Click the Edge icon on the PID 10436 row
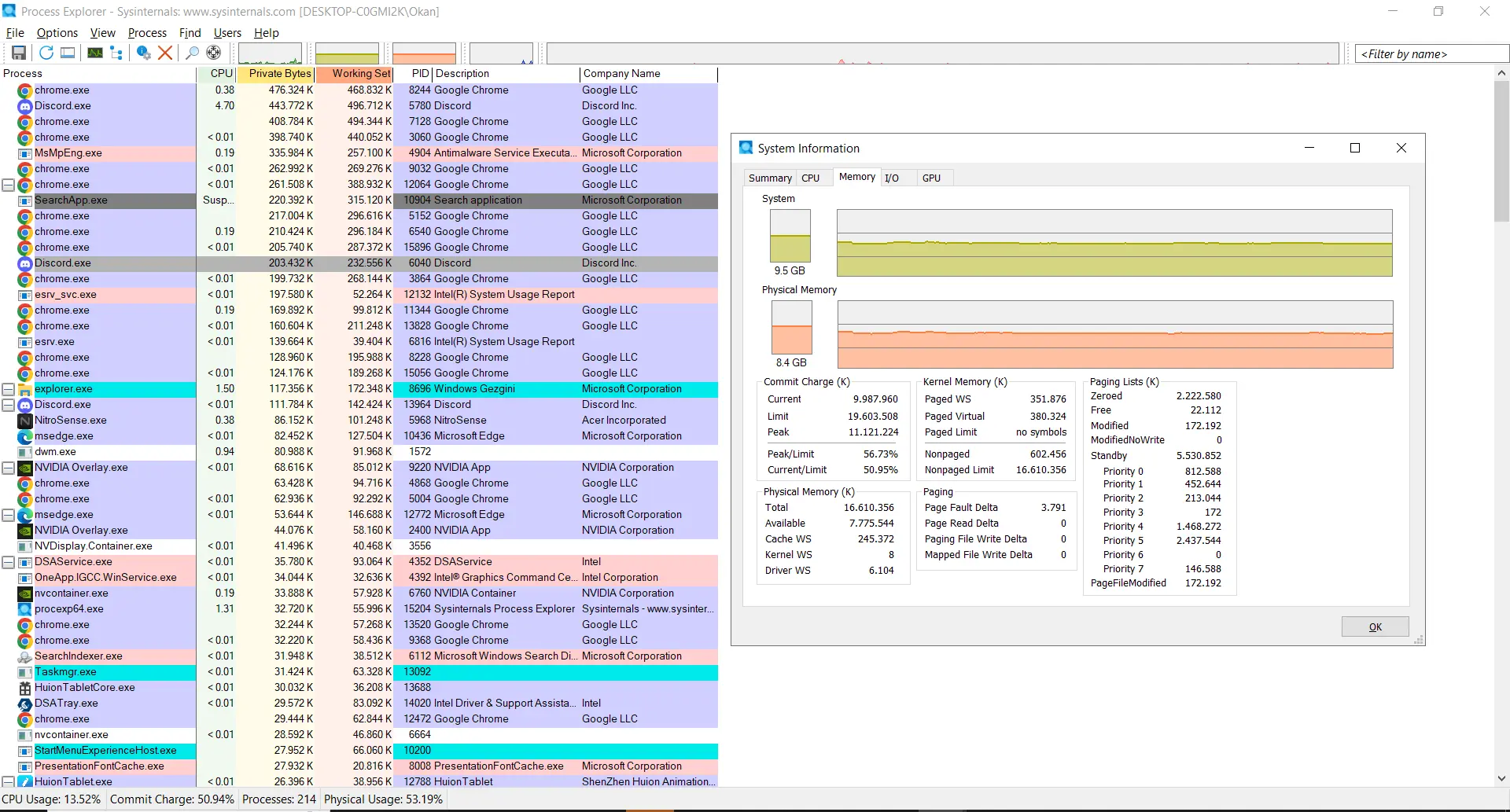This screenshot has width=1510, height=812. pyautogui.click(x=25, y=436)
